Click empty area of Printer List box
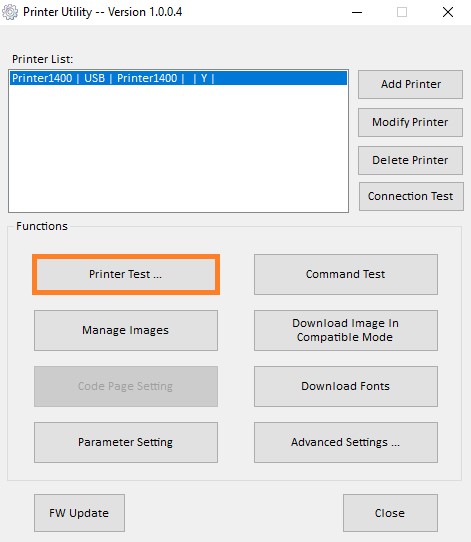The width and height of the screenshot is (471, 542). (x=178, y=149)
